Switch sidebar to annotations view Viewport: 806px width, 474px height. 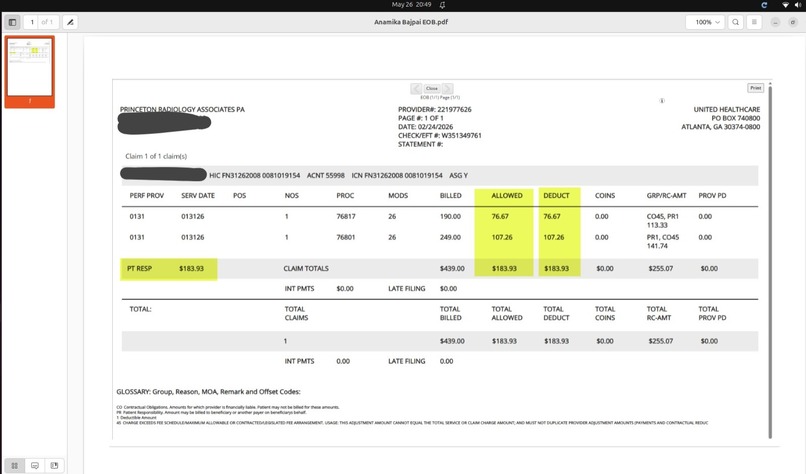tap(34, 465)
